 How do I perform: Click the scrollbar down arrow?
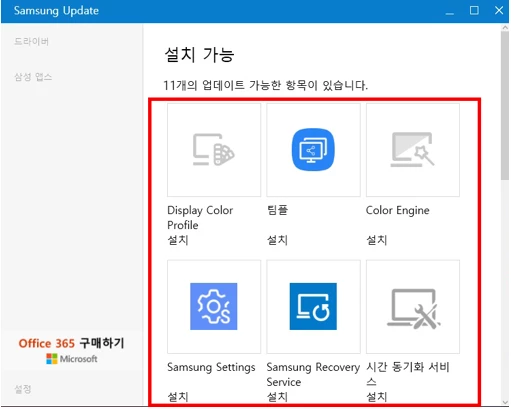pyautogui.click(x=505, y=403)
